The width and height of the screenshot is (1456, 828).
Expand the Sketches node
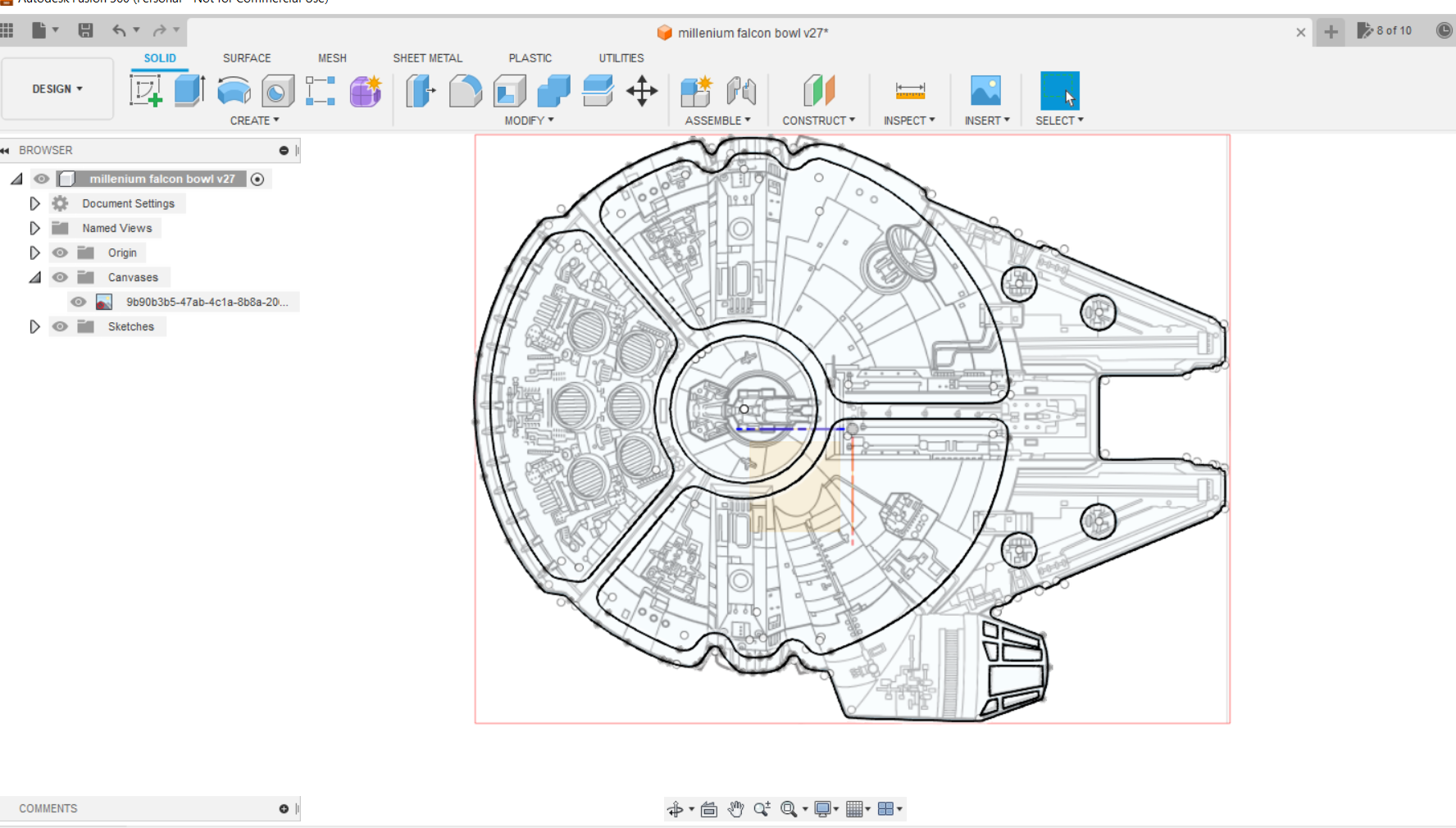[34, 326]
